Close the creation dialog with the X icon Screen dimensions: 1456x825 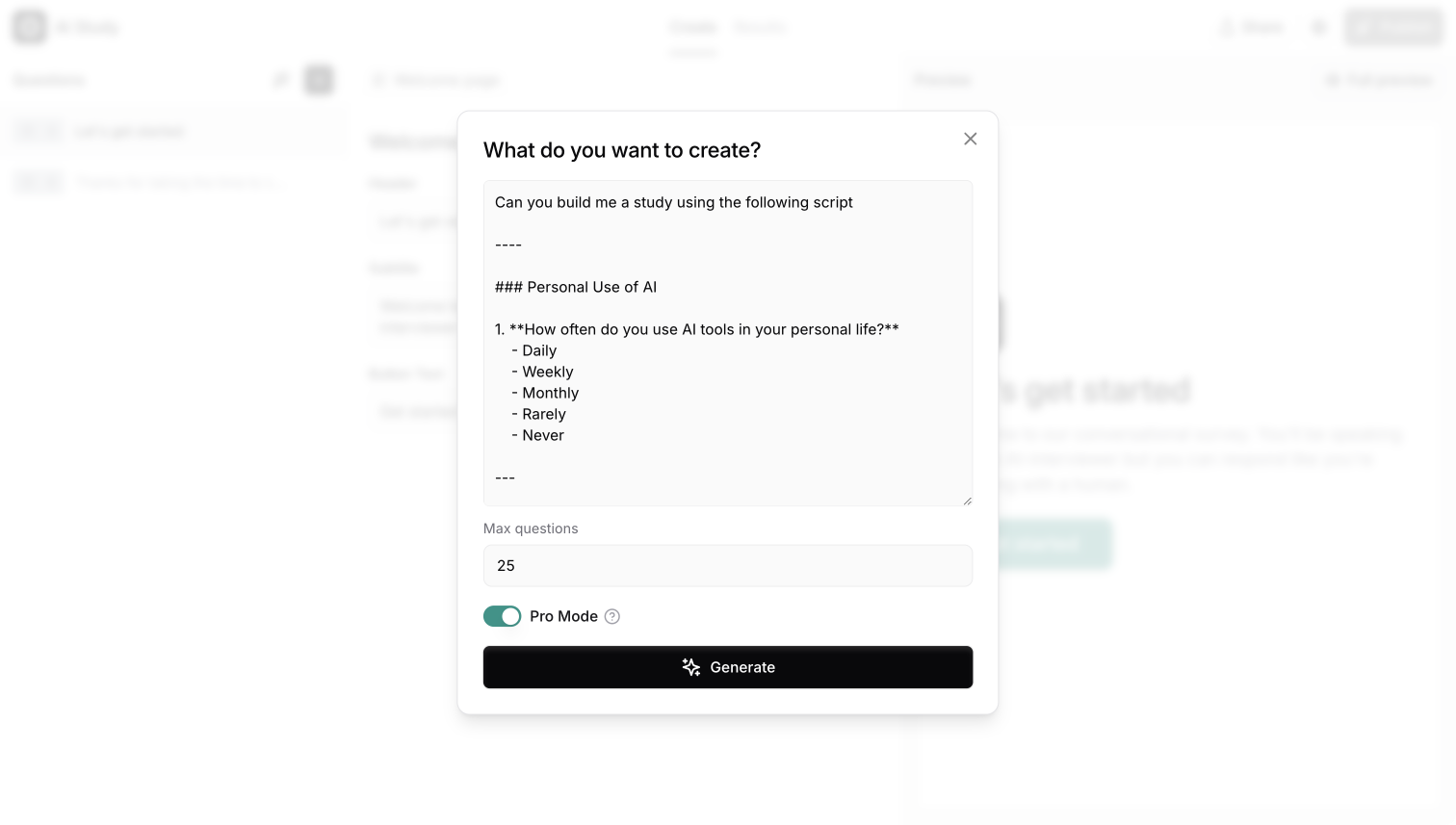pyautogui.click(x=970, y=139)
